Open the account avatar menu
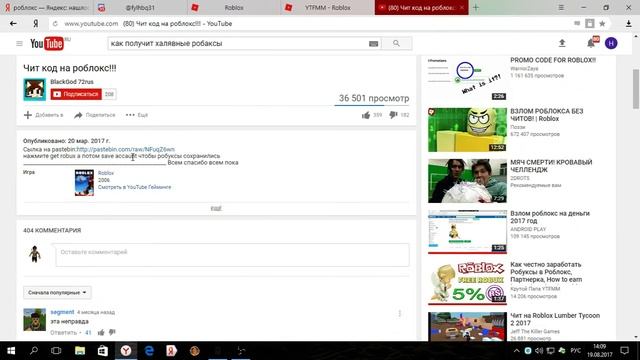 [611, 43]
